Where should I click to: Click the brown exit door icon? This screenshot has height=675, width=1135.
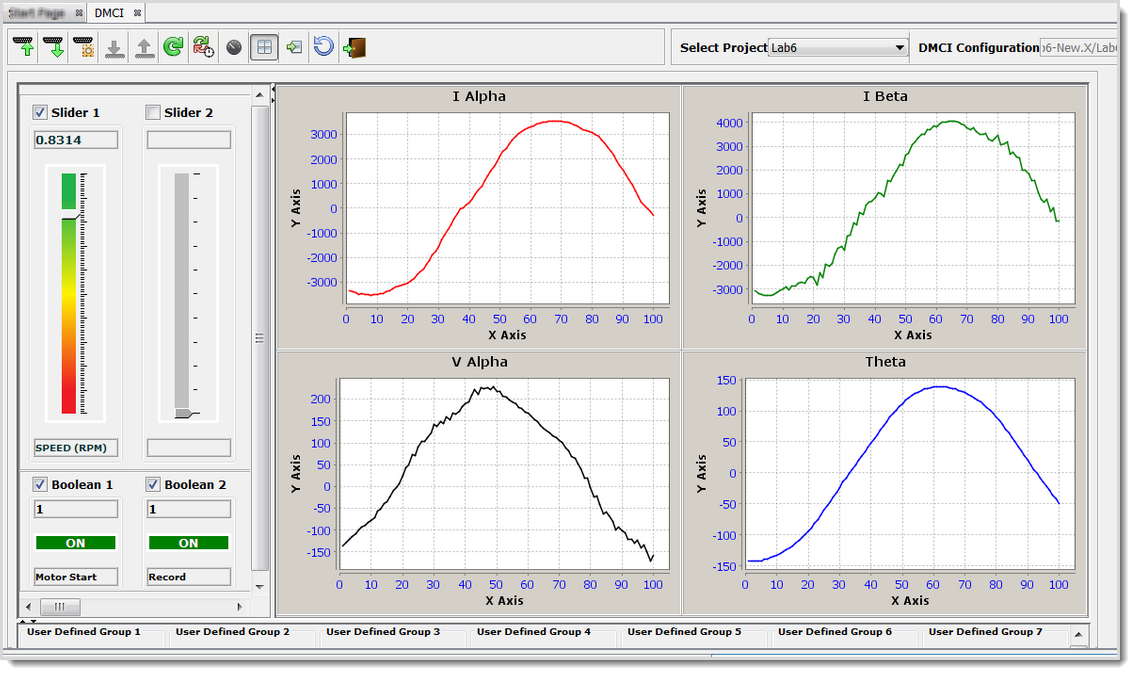click(x=353, y=47)
